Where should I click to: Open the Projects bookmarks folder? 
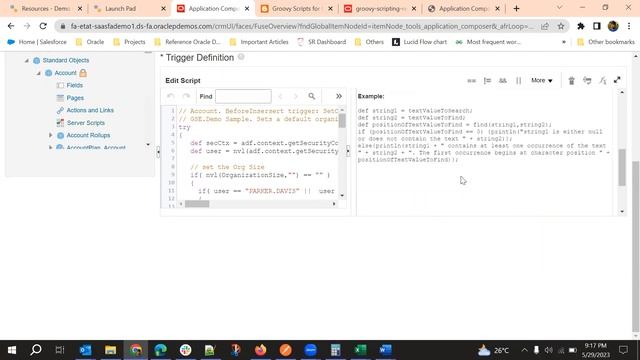129,42
